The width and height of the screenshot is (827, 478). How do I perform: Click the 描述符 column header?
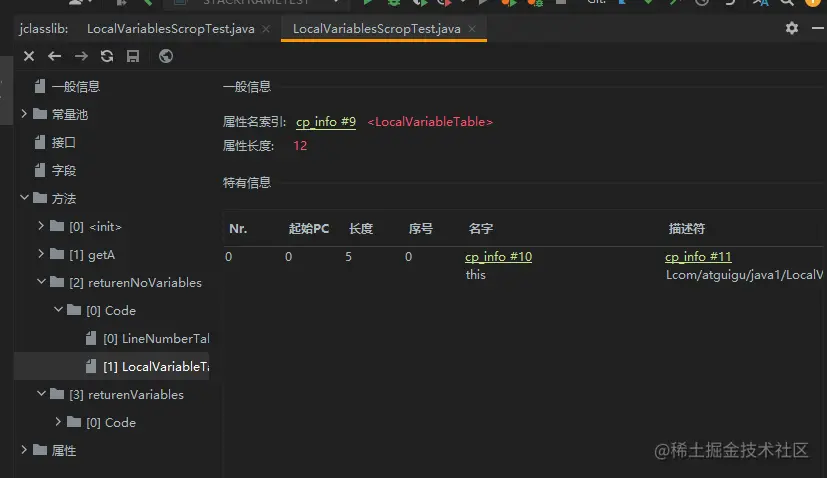coord(687,228)
